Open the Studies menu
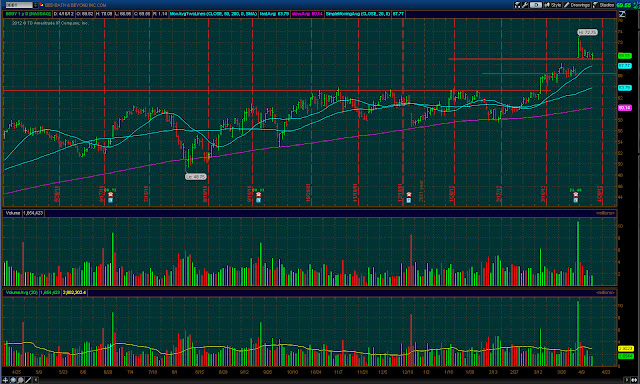Viewport: 640px width, 384px height. (x=604, y=5)
